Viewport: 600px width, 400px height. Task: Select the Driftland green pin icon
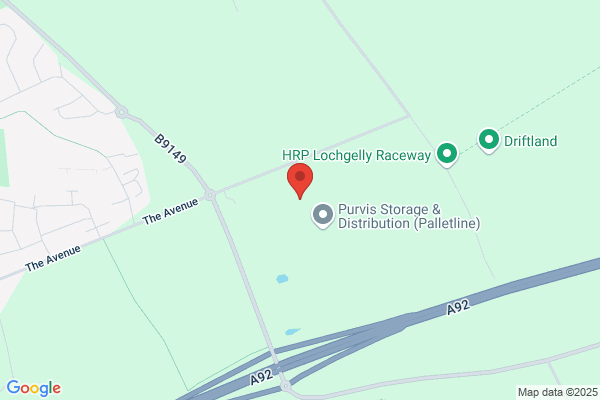coord(489,140)
